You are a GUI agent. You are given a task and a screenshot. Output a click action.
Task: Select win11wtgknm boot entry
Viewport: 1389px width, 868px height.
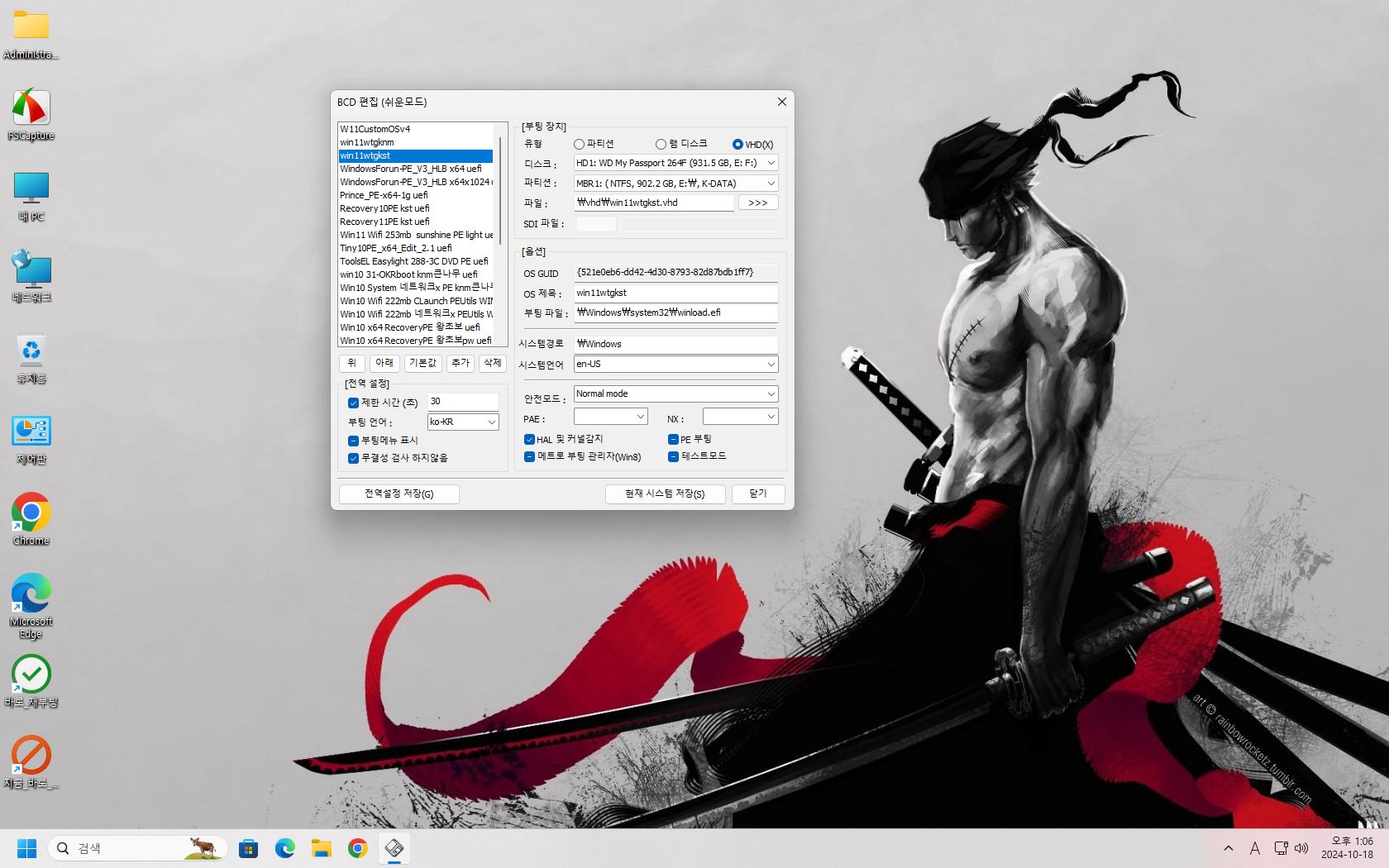[x=416, y=142]
